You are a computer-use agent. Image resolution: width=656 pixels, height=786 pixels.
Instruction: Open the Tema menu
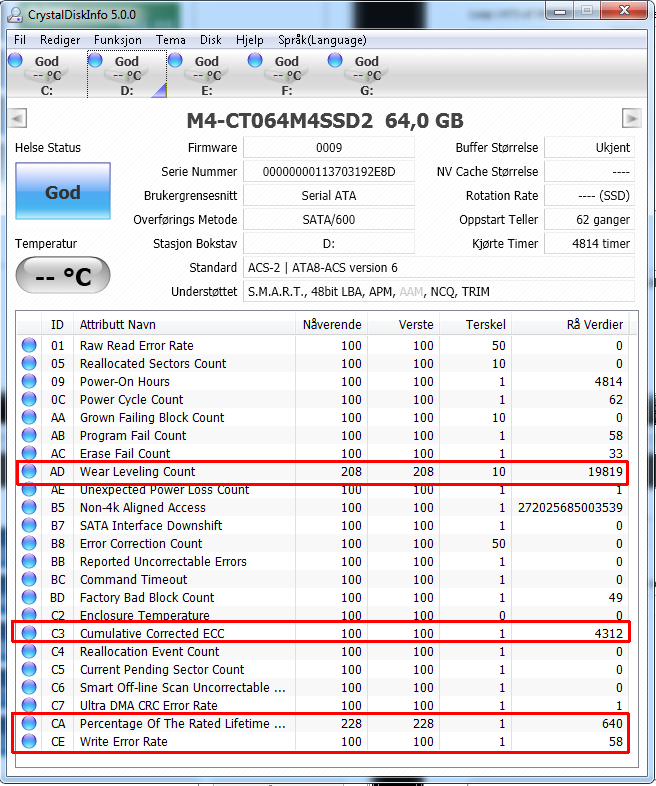pos(170,40)
